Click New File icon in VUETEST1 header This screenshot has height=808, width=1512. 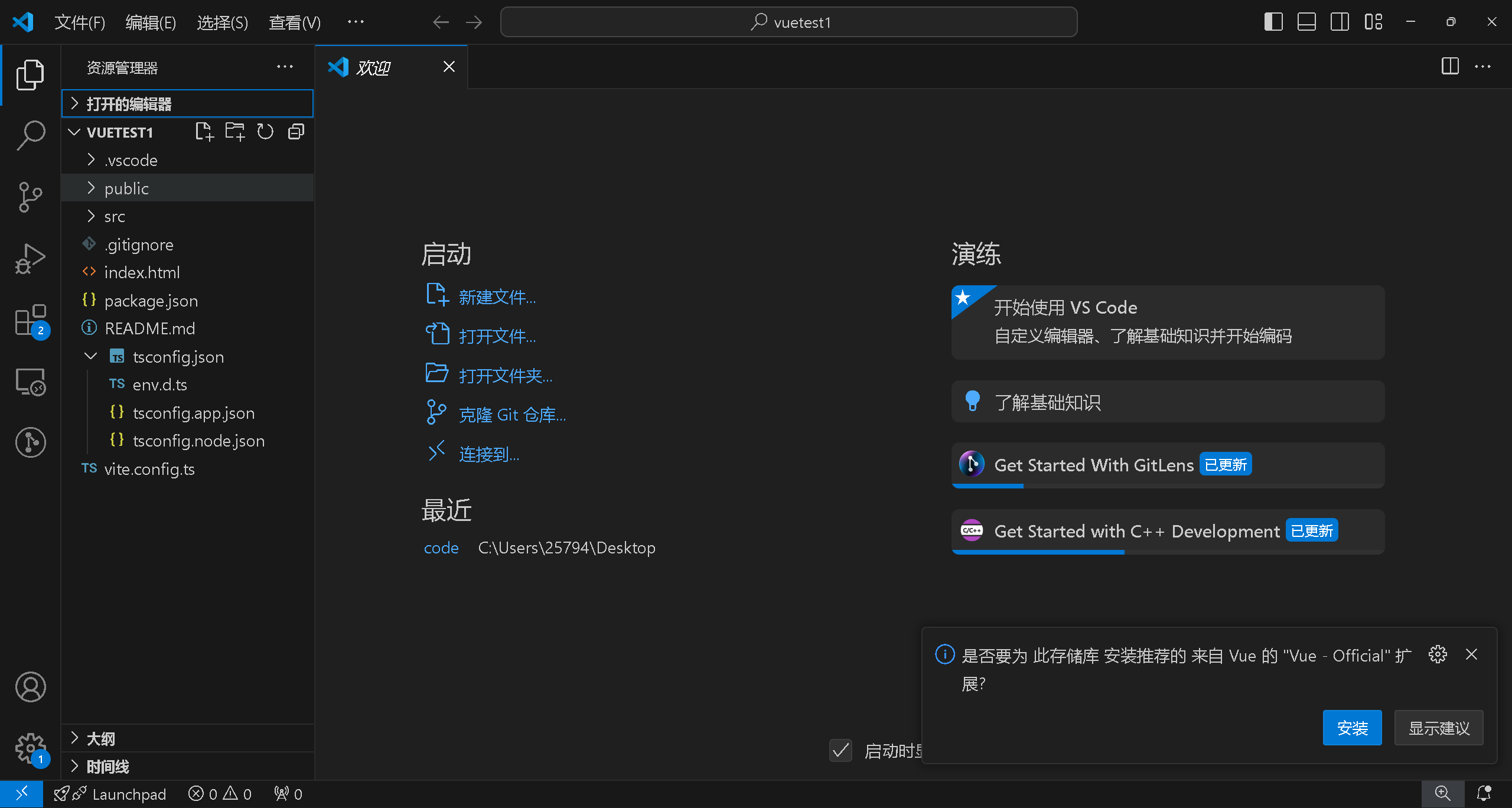pos(204,132)
